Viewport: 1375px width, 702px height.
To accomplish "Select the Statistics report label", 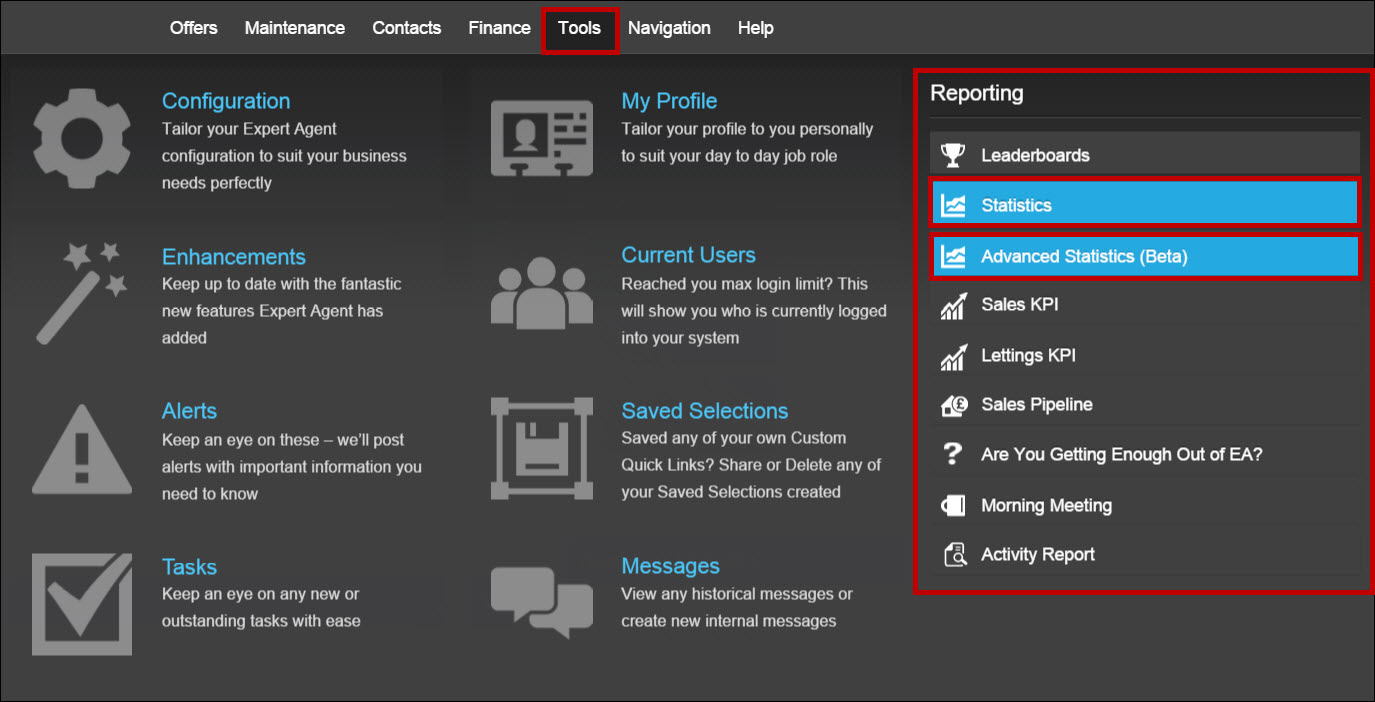I will click(1017, 205).
